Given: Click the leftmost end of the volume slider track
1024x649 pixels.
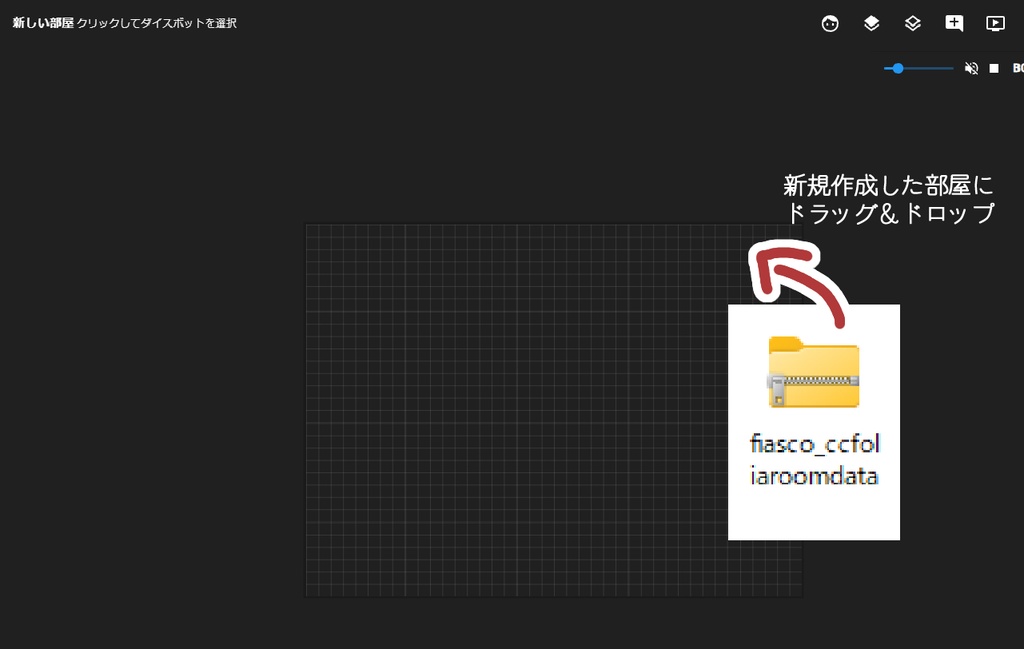Looking at the screenshot, I should point(885,68).
